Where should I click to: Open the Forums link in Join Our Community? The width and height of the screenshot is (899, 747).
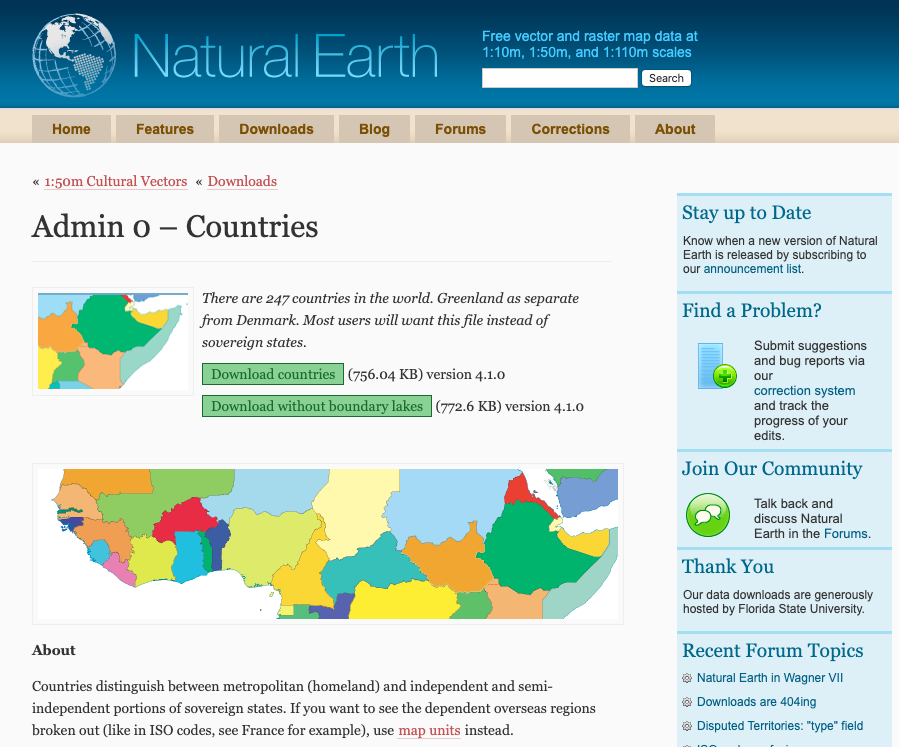(846, 534)
